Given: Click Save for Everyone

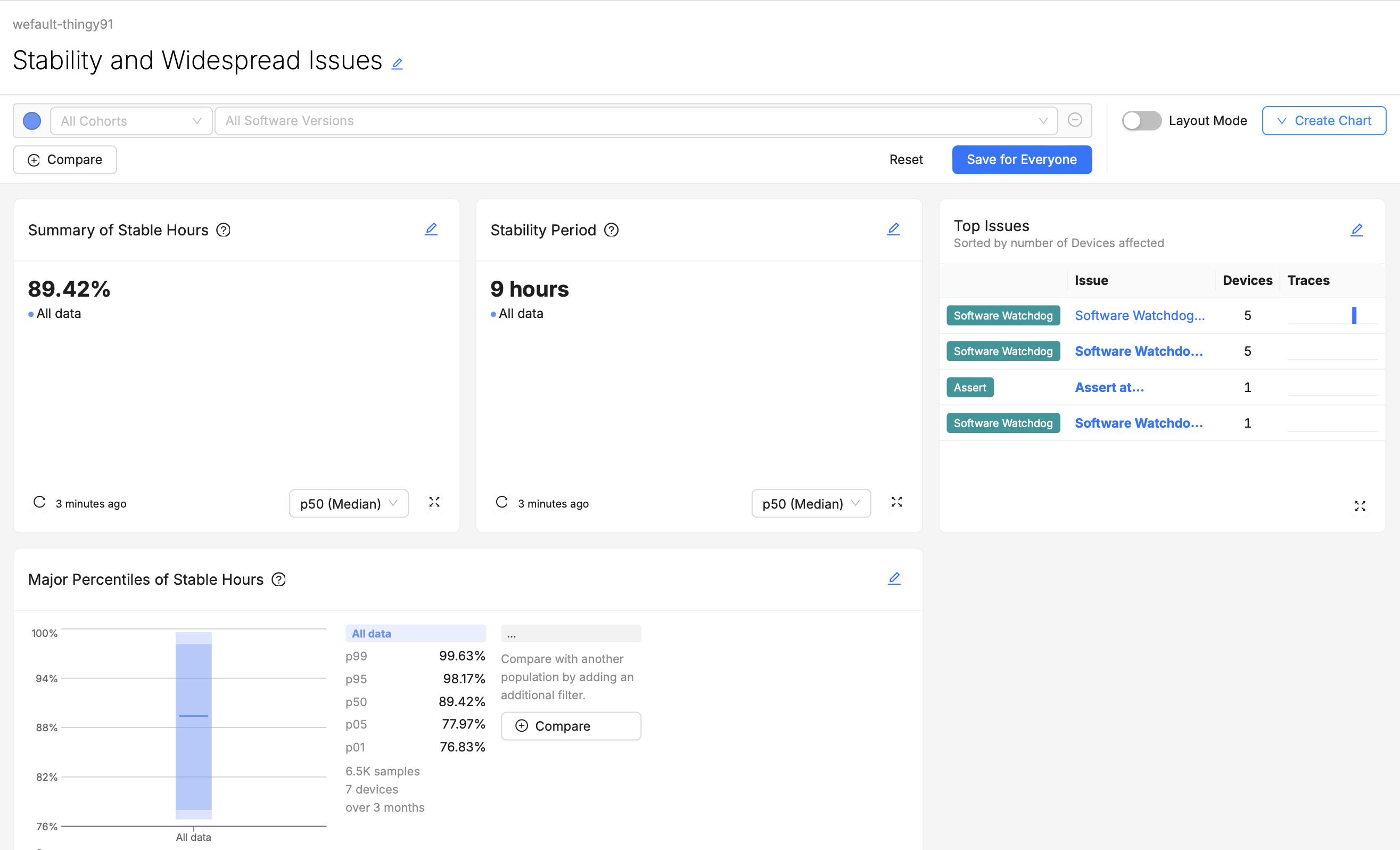Looking at the screenshot, I should pyautogui.click(x=1021, y=159).
